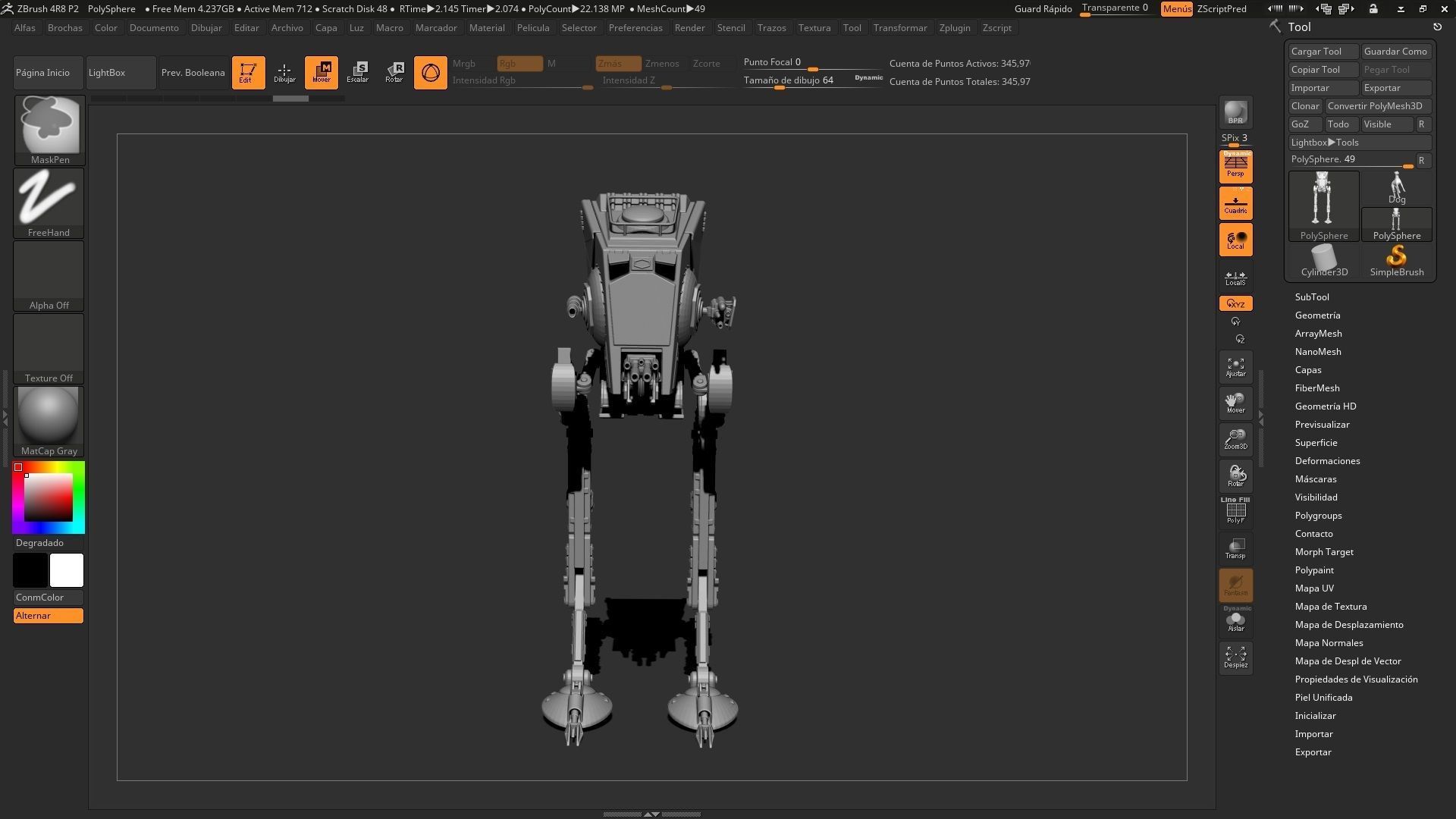Click Guardar Como button

pos(1396,52)
